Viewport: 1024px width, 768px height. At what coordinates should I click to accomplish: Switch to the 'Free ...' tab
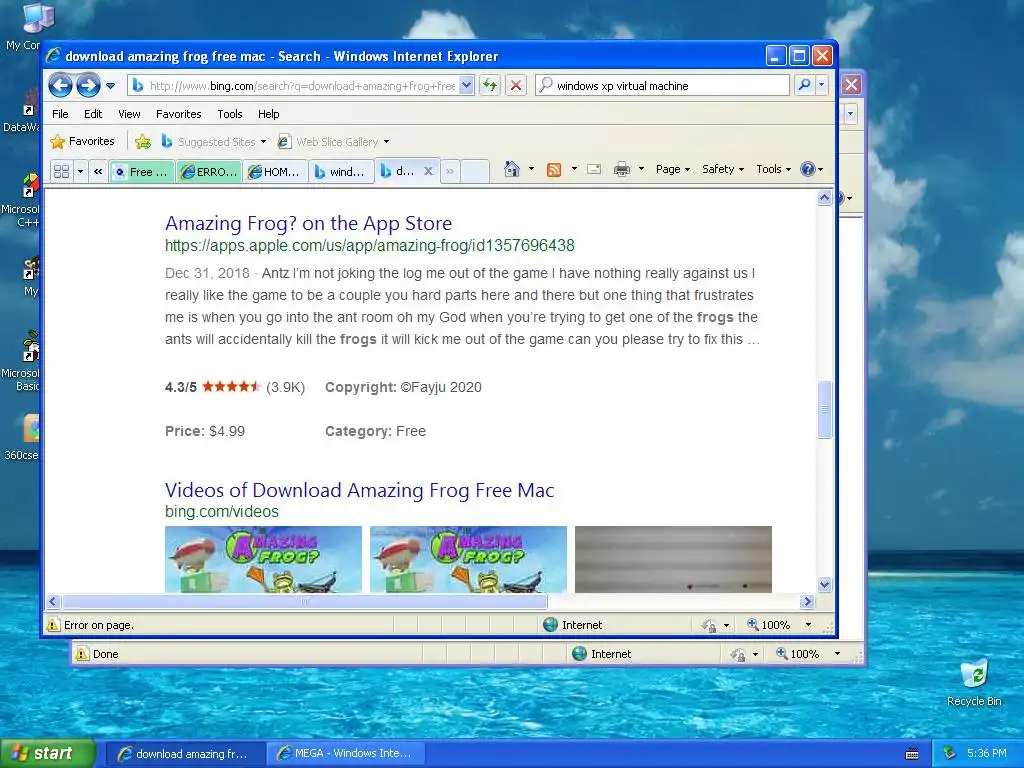tap(142, 172)
